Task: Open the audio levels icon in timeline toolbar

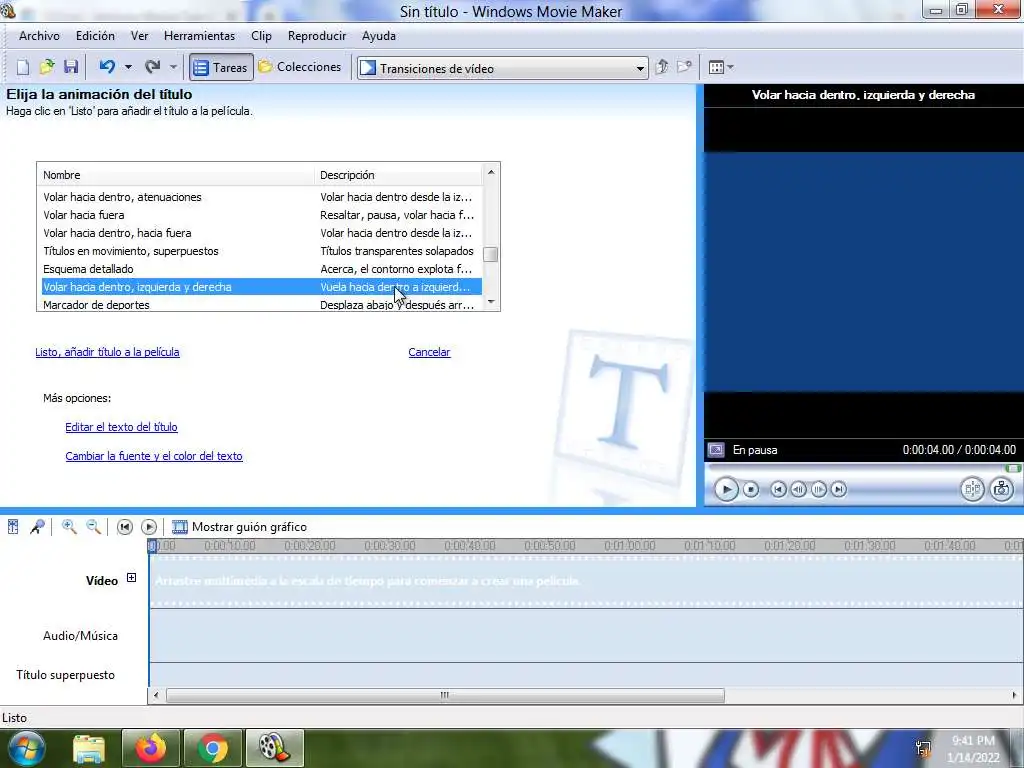Action: [x=13, y=526]
